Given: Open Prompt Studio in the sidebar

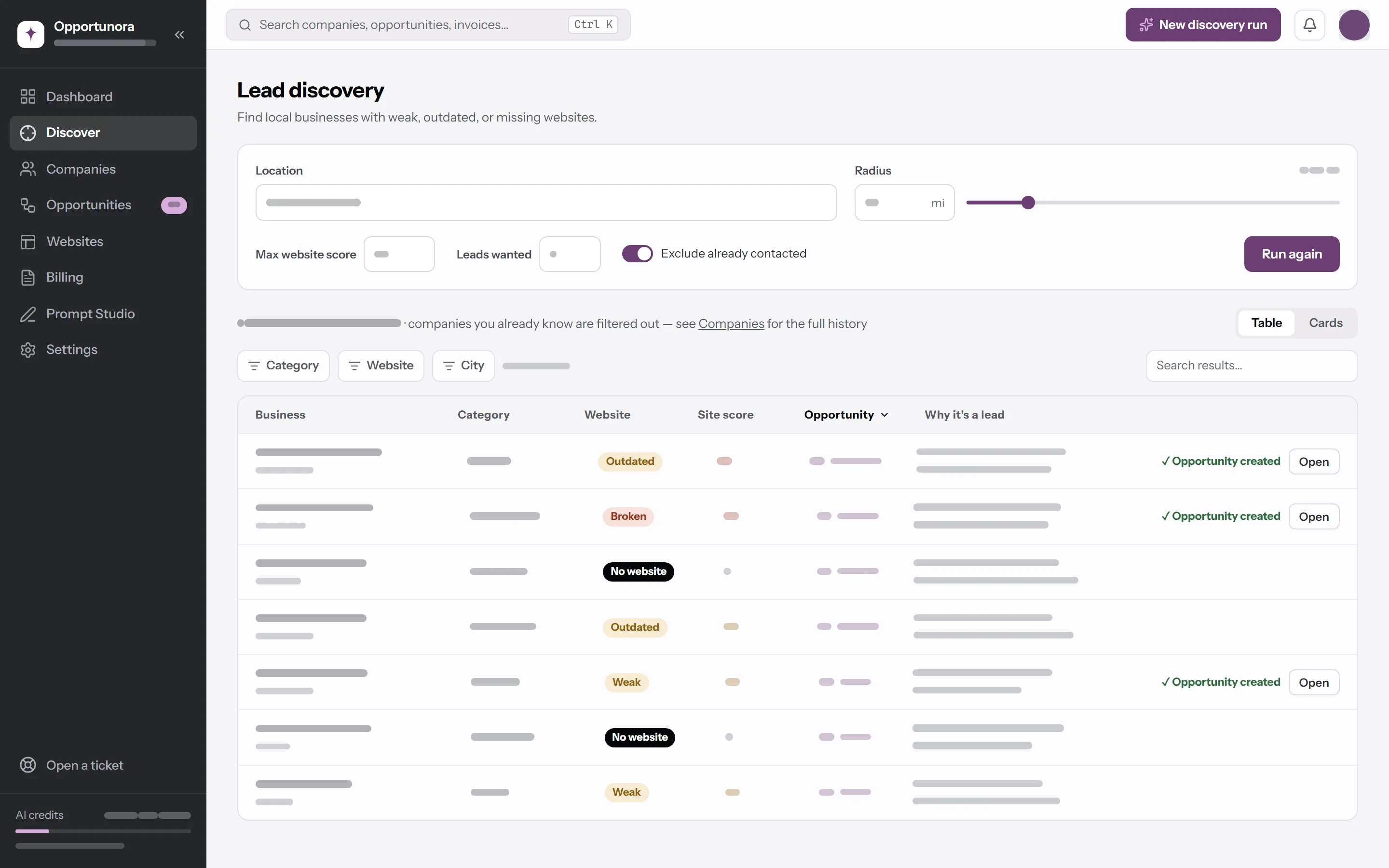Looking at the screenshot, I should tap(103, 314).
